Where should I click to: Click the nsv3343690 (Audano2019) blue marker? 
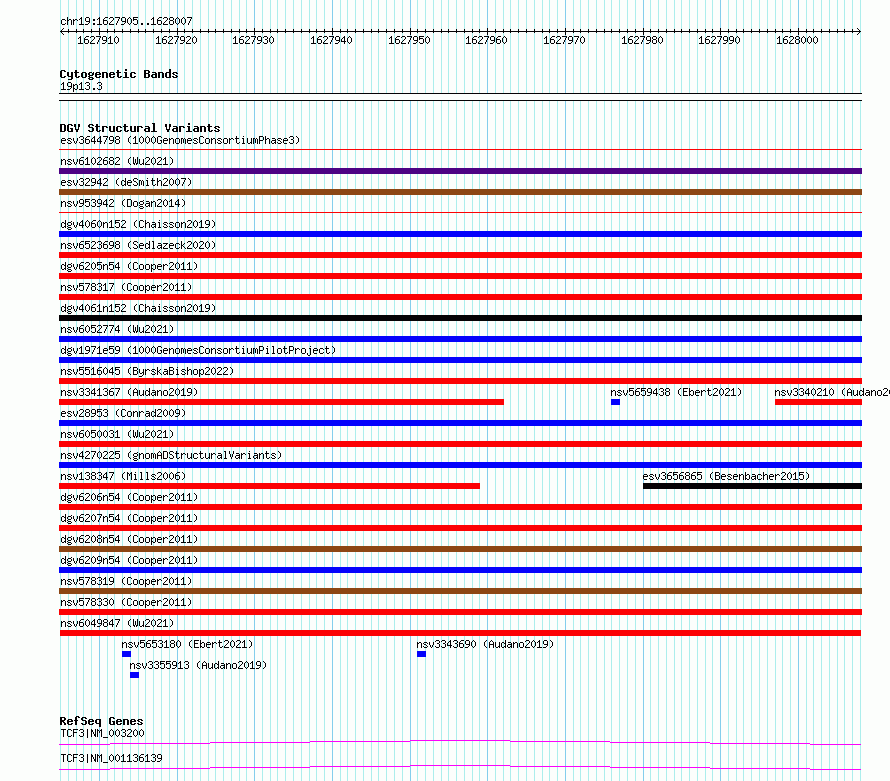tap(421, 654)
